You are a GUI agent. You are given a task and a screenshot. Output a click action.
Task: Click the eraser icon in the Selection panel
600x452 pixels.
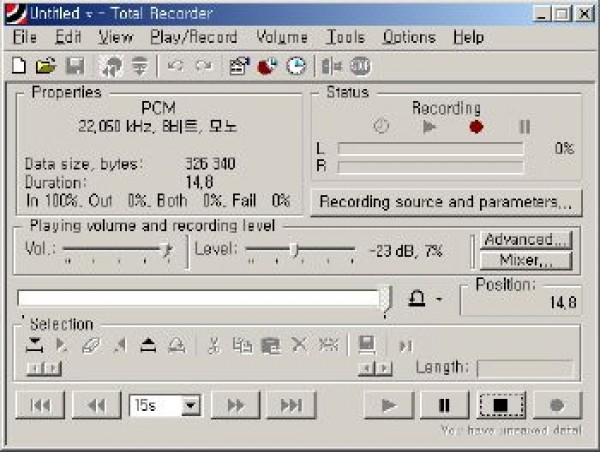point(91,345)
